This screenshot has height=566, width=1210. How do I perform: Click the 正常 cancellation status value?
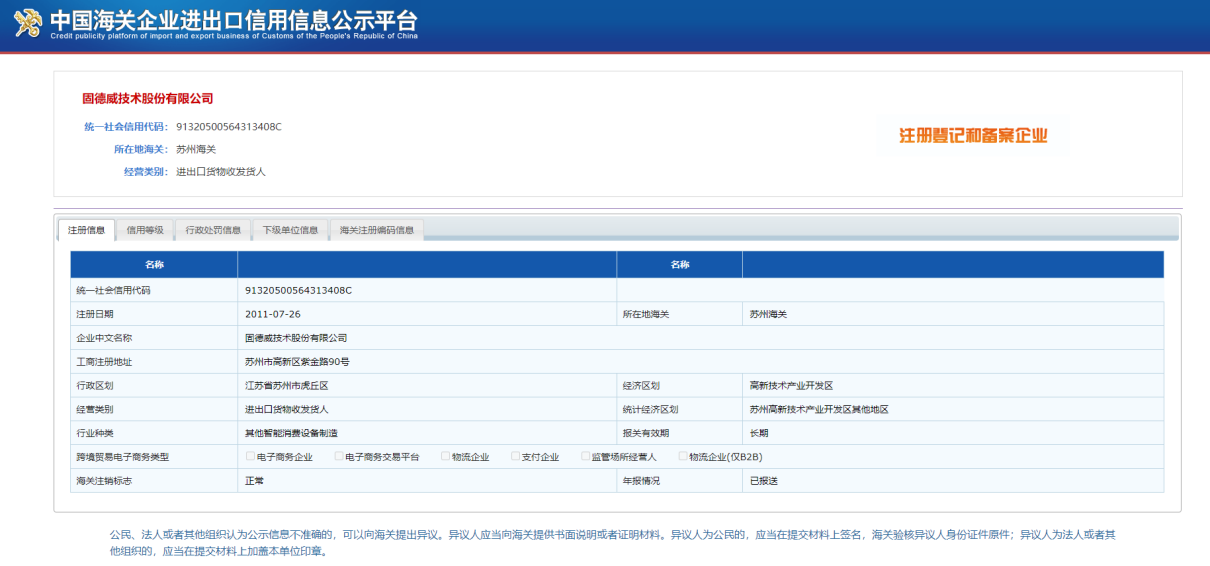[x=254, y=481]
